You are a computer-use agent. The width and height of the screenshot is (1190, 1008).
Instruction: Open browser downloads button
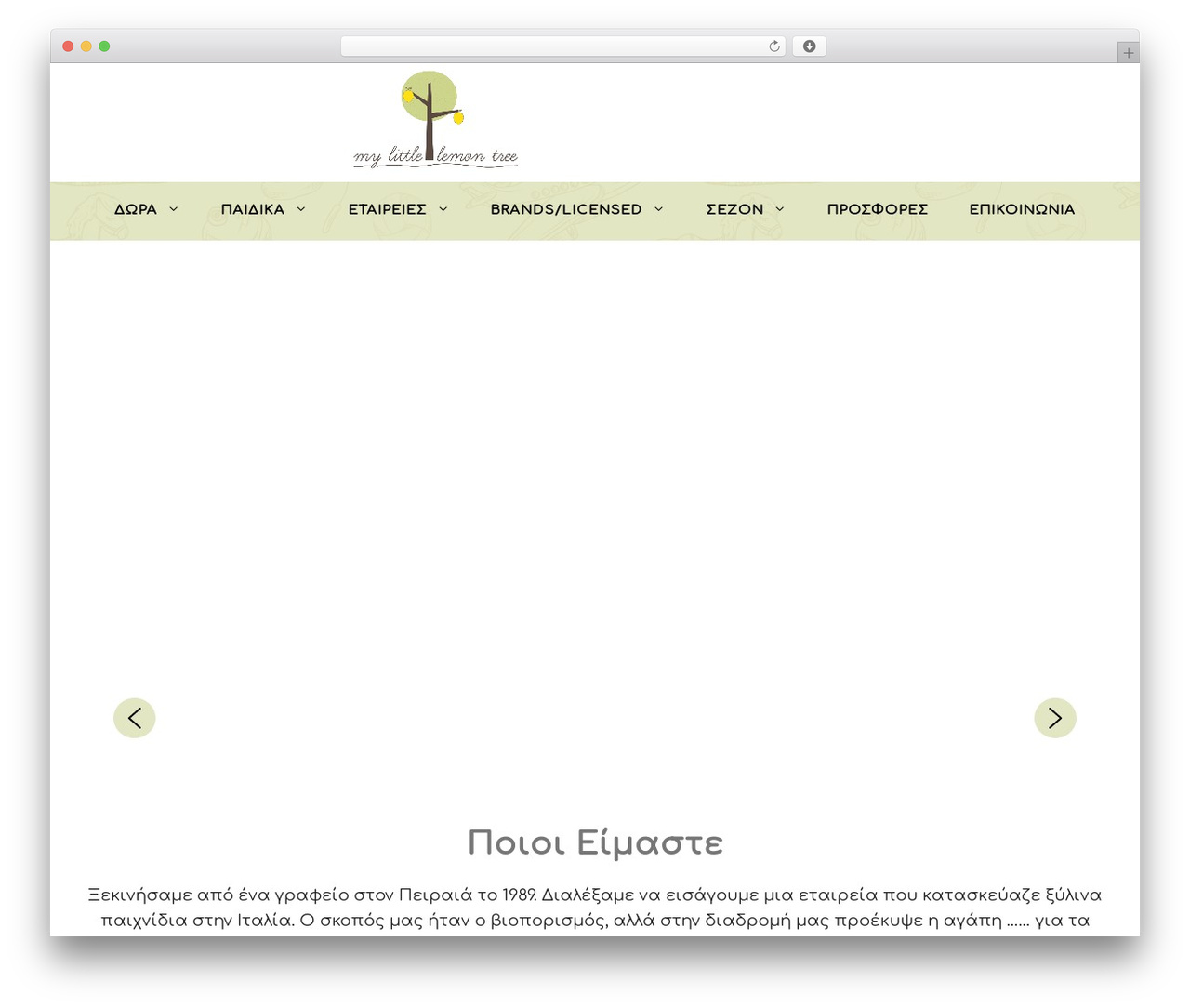pyautogui.click(x=810, y=46)
